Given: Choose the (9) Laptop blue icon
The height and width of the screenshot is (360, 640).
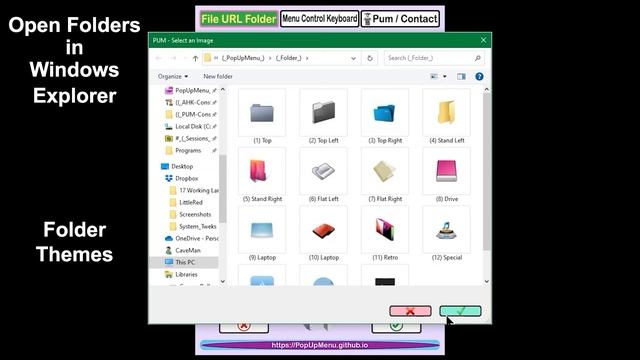Looking at the screenshot, I should (x=262, y=230).
